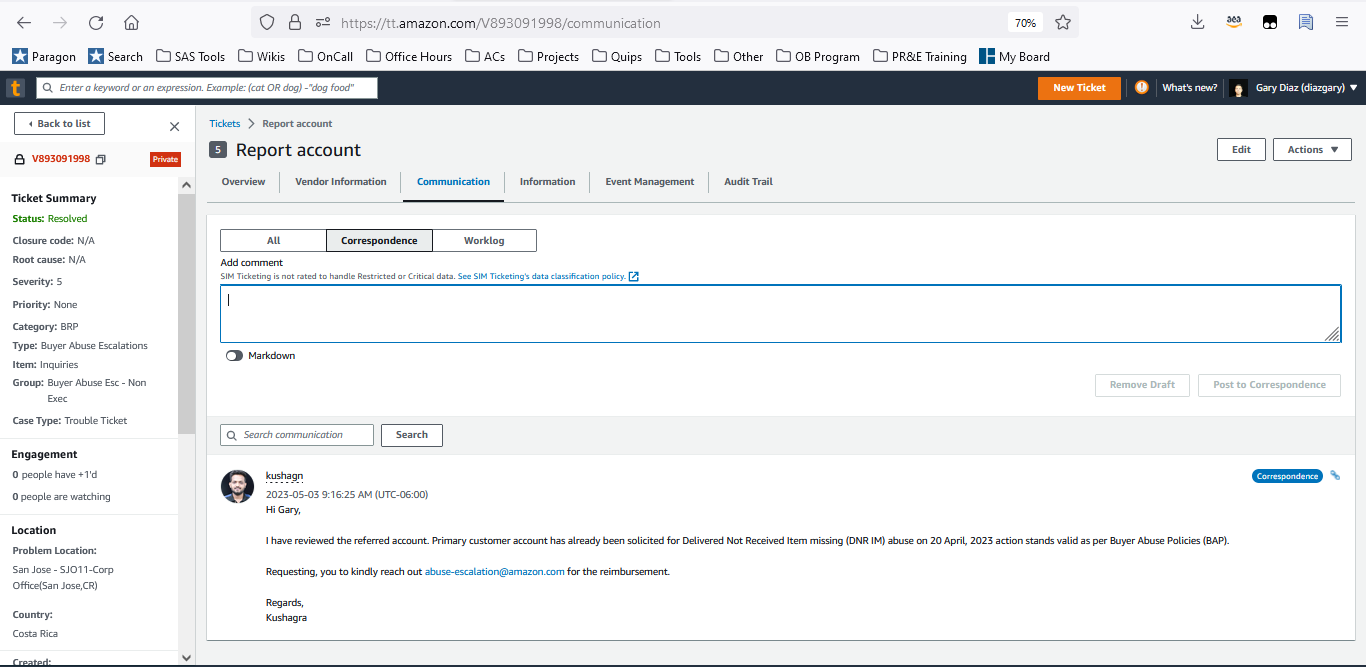Open the downloads arrow icon

(1197, 22)
